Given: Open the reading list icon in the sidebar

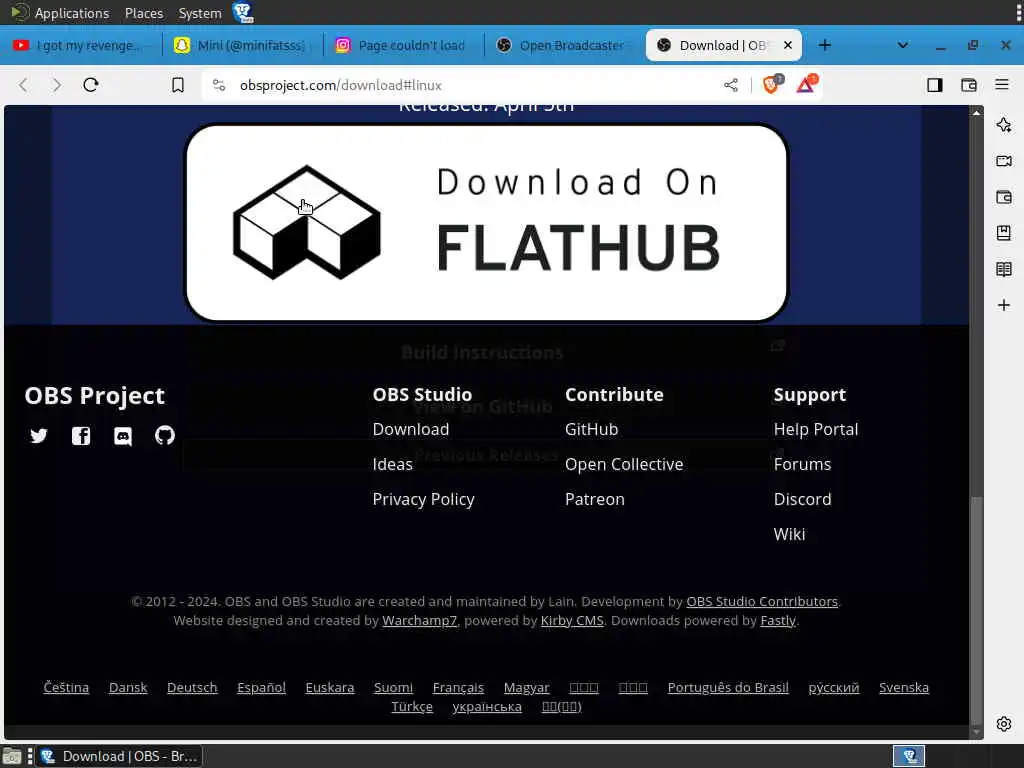Looking at the screenshot, I should [x=1004, y=269].
